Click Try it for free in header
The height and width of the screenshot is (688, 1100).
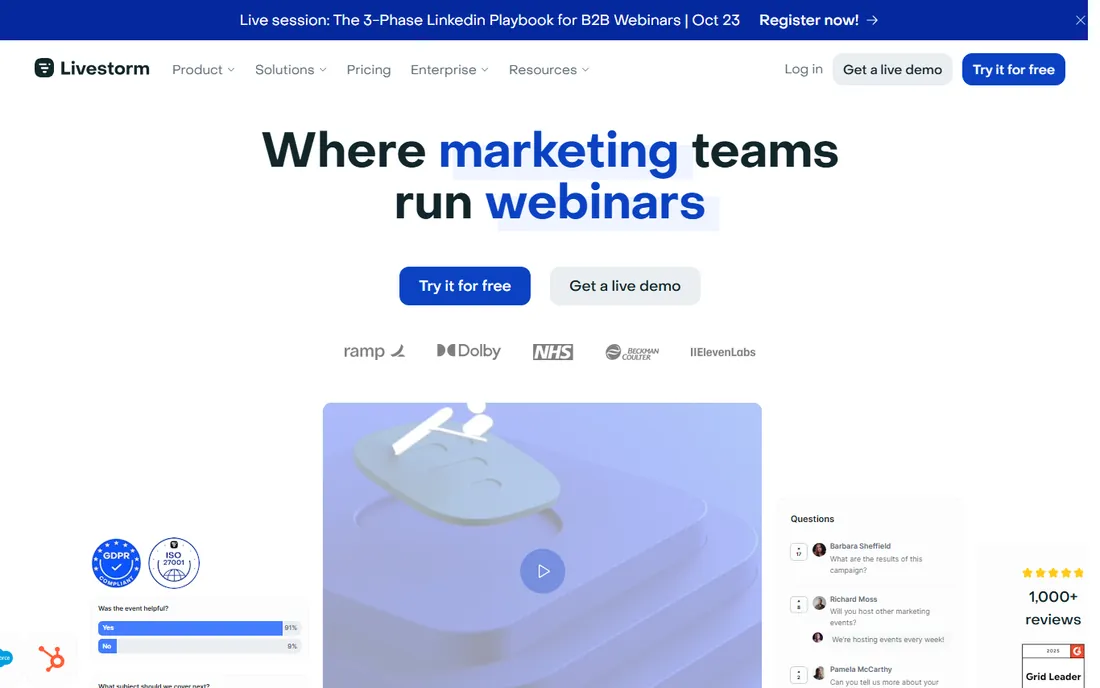click(1013, 69)
